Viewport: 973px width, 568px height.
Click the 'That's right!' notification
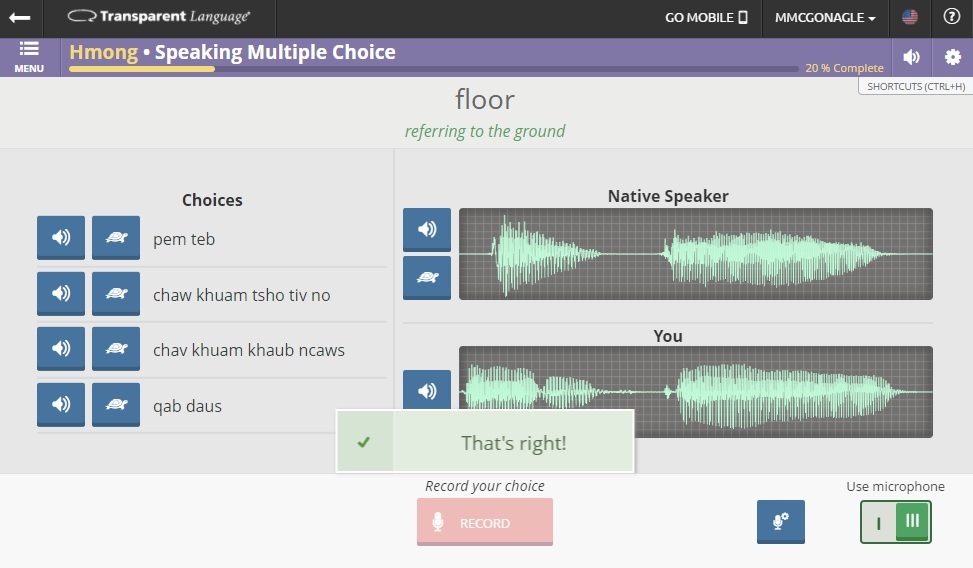(485, 441)
